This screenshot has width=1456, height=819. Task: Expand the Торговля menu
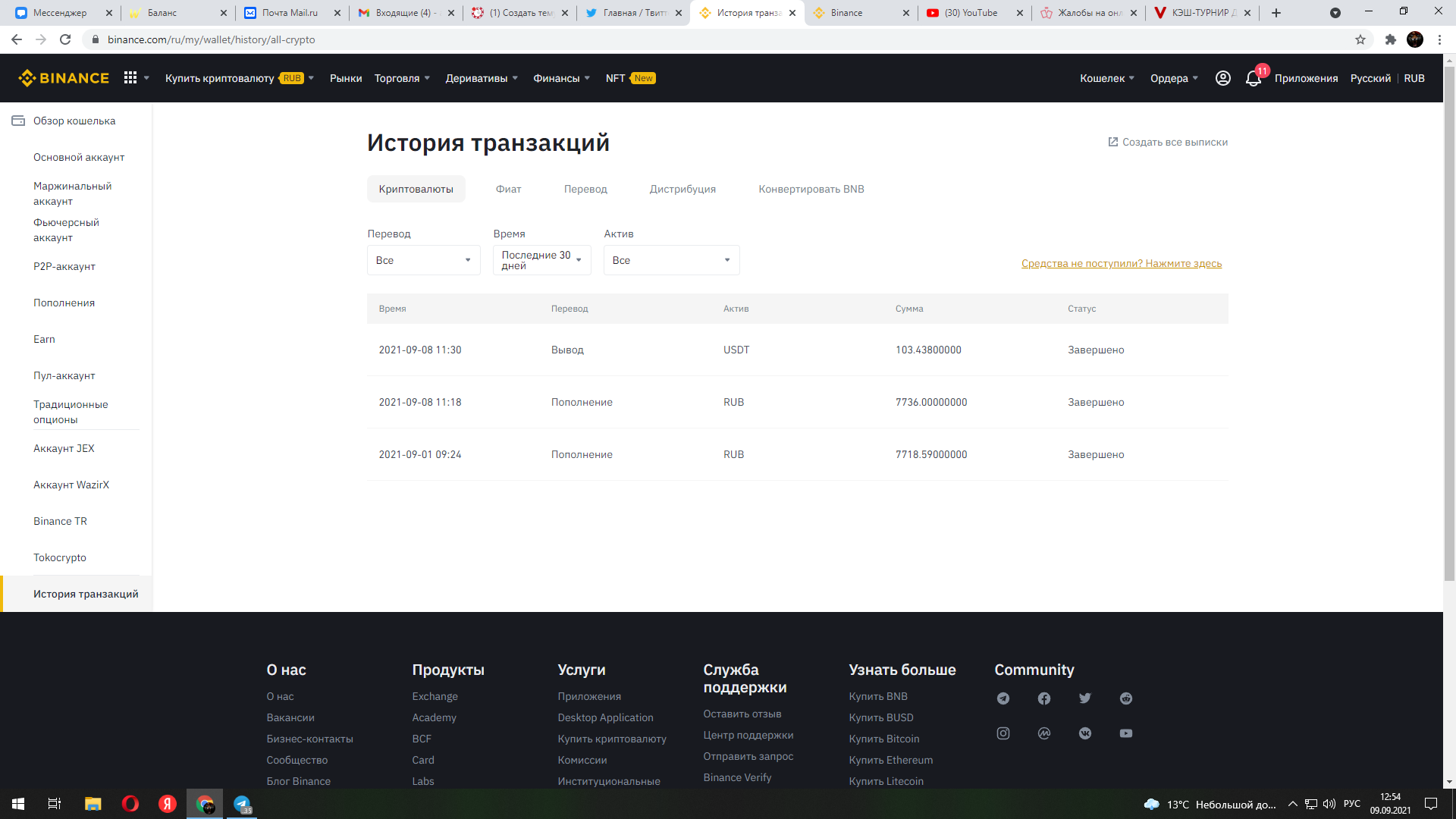tap(402, 78)
